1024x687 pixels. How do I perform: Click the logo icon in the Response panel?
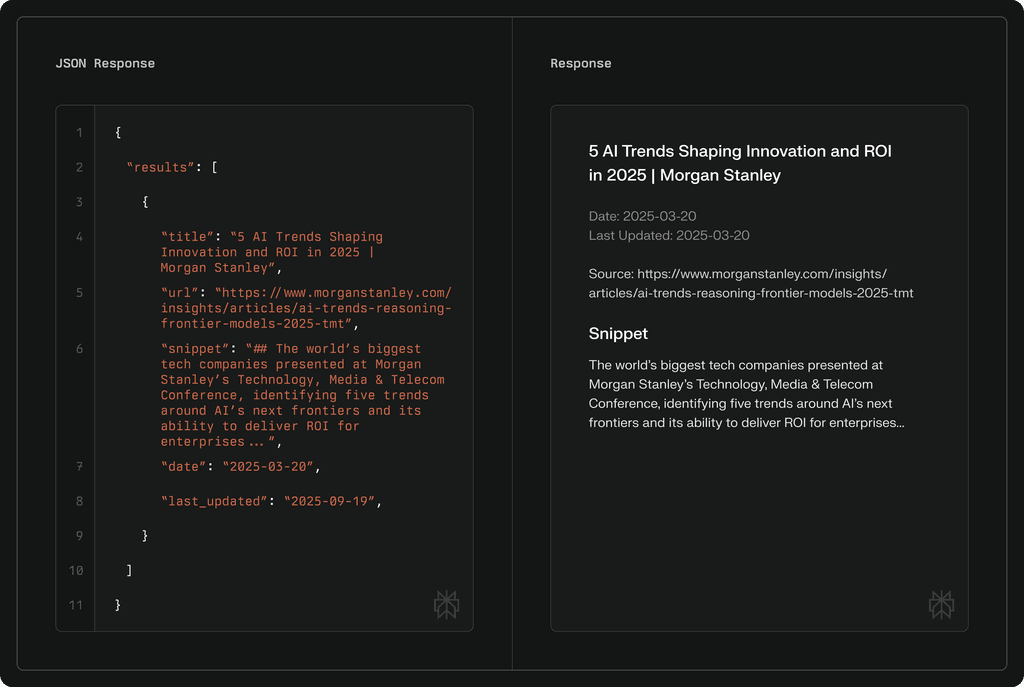[941, 604]
